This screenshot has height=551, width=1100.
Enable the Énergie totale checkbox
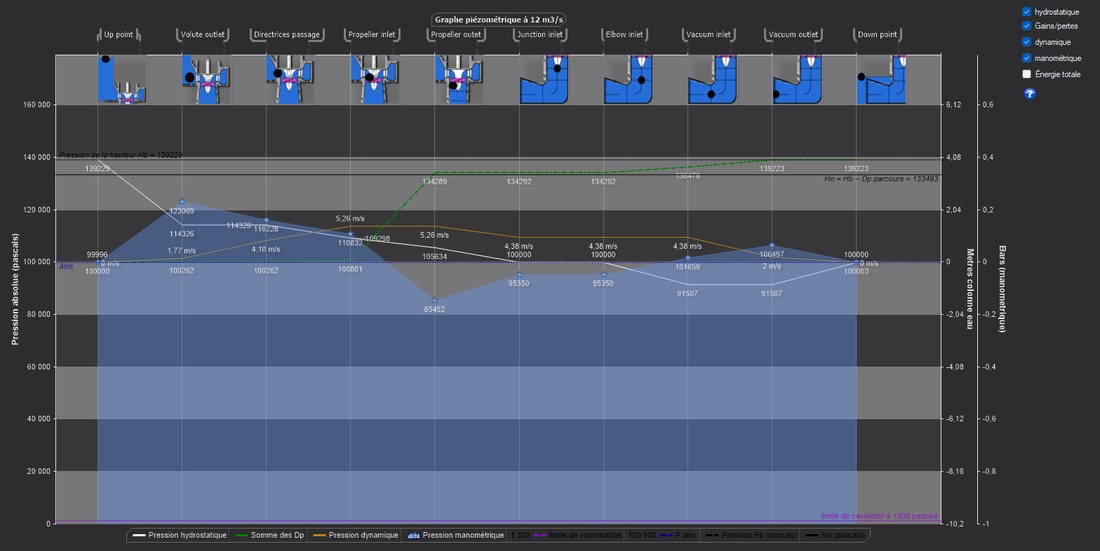pos(1026,74)
